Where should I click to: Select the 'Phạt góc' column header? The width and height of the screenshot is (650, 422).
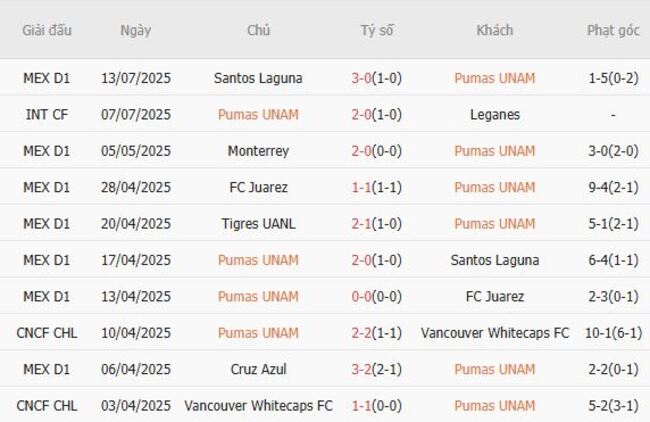tap(613, 30)
